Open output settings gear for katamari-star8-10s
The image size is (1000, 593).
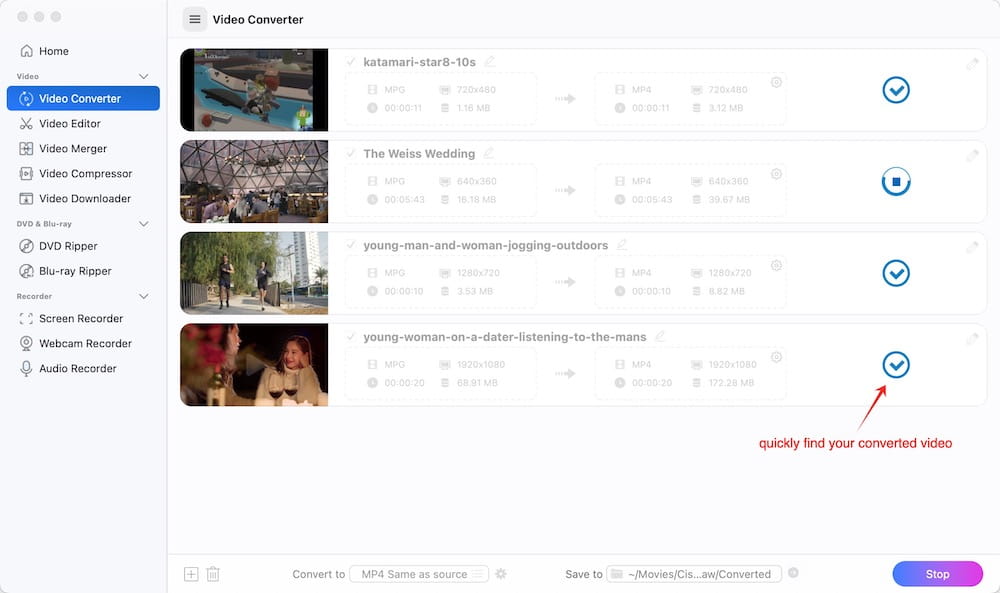(776, 82)
